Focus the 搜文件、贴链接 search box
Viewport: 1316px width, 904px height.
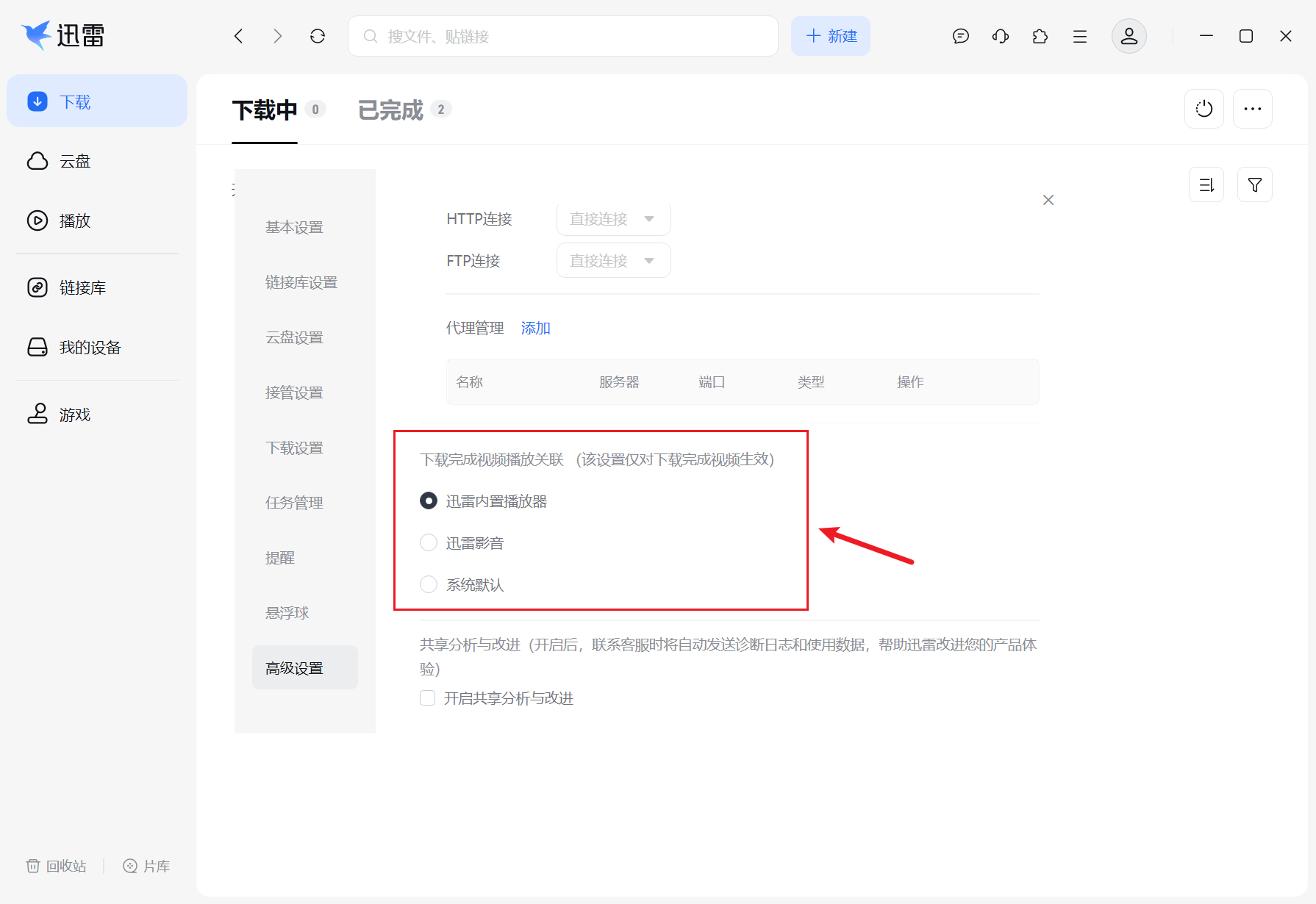[563, 36]
